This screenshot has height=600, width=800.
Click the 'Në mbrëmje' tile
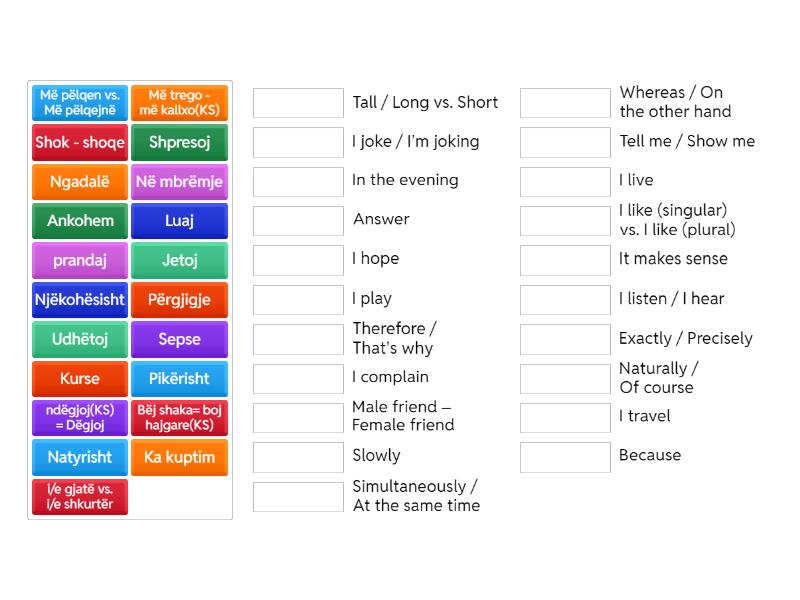tap(180, 182)
